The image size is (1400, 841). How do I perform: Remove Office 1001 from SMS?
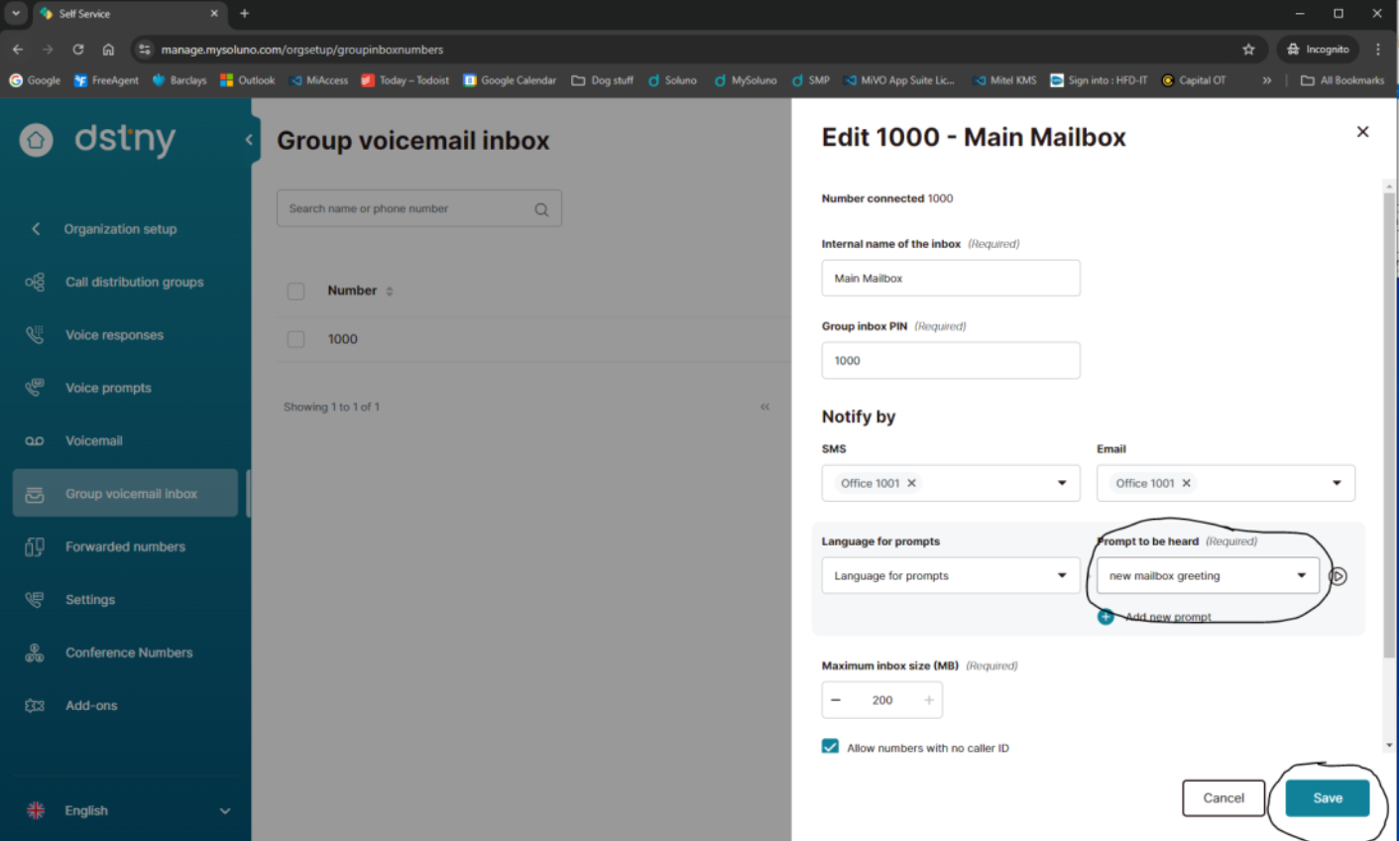(911, 483)
